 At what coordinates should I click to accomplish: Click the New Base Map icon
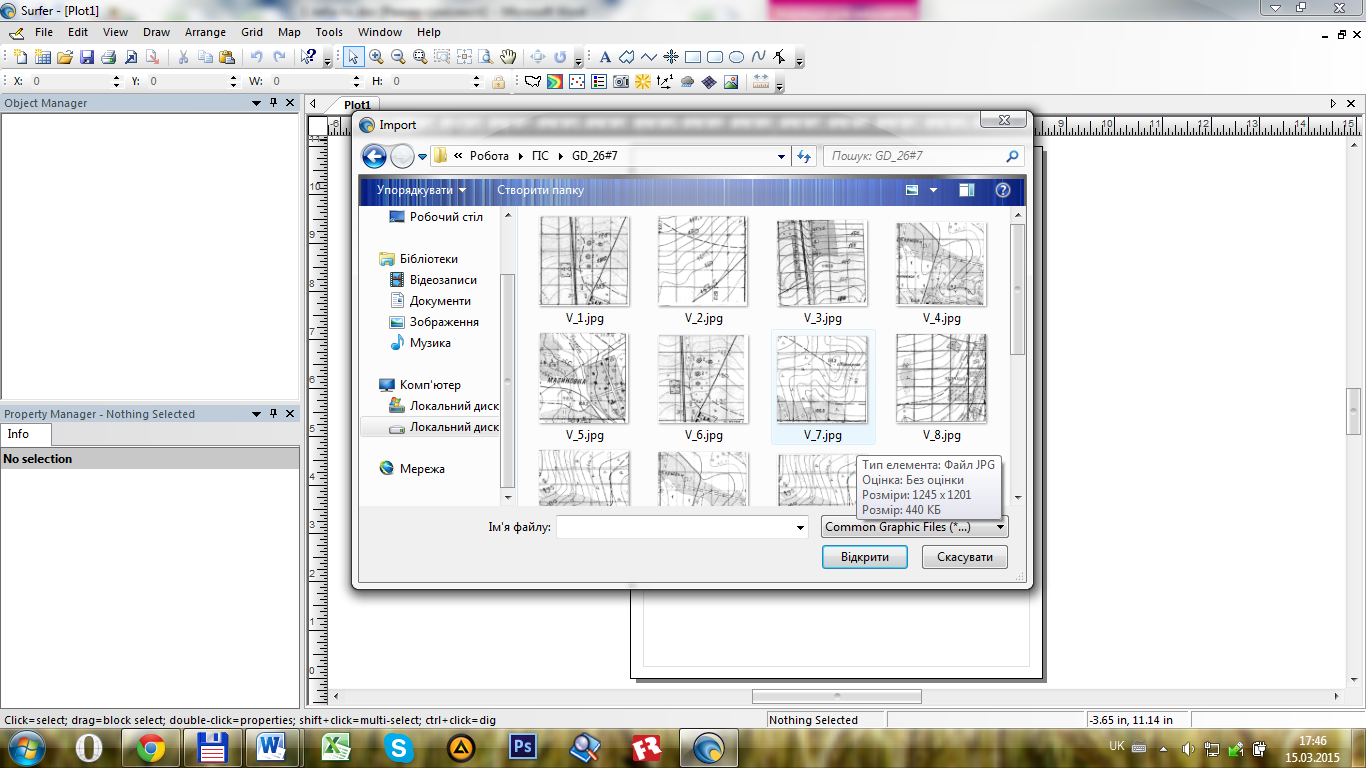pos(533,82)
